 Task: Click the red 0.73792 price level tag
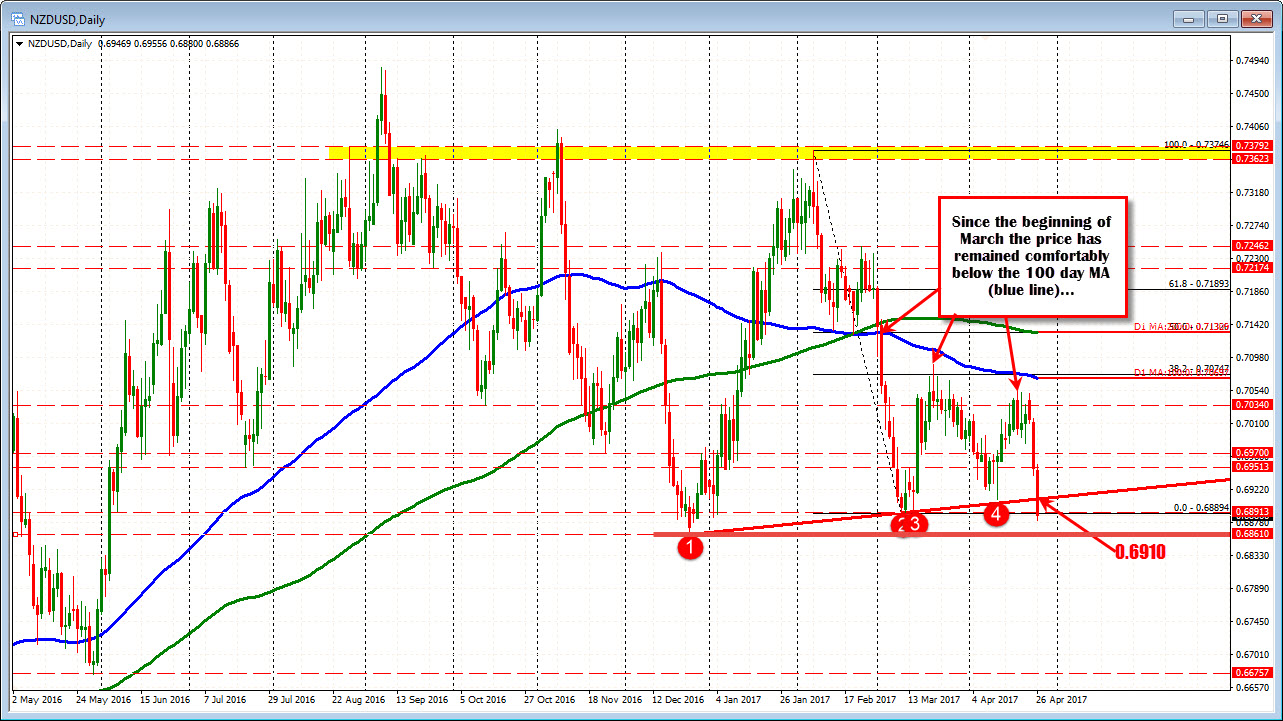point(1251,146)
